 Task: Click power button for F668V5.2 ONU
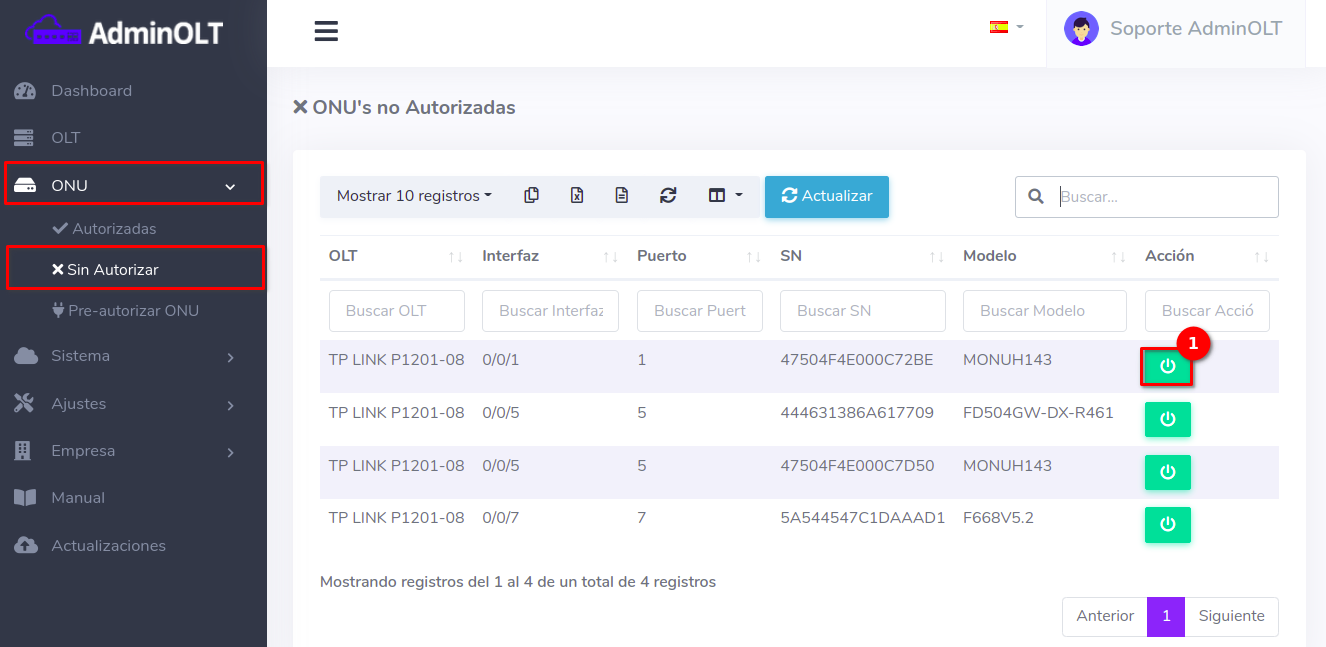(x=1167, y=524)
